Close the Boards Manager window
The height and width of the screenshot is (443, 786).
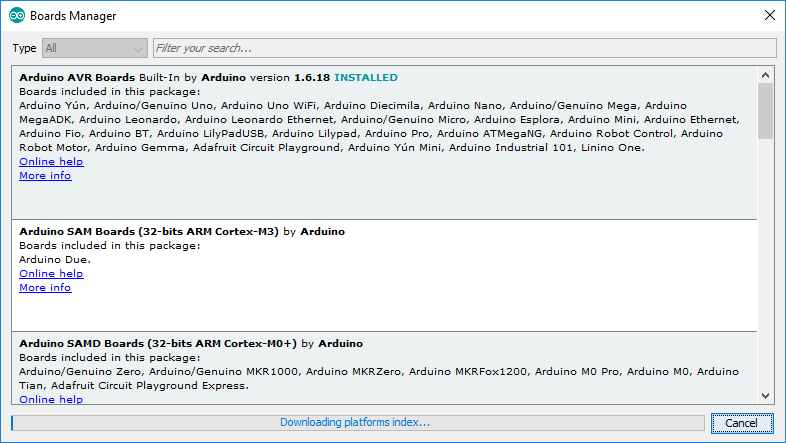(769, 16)
